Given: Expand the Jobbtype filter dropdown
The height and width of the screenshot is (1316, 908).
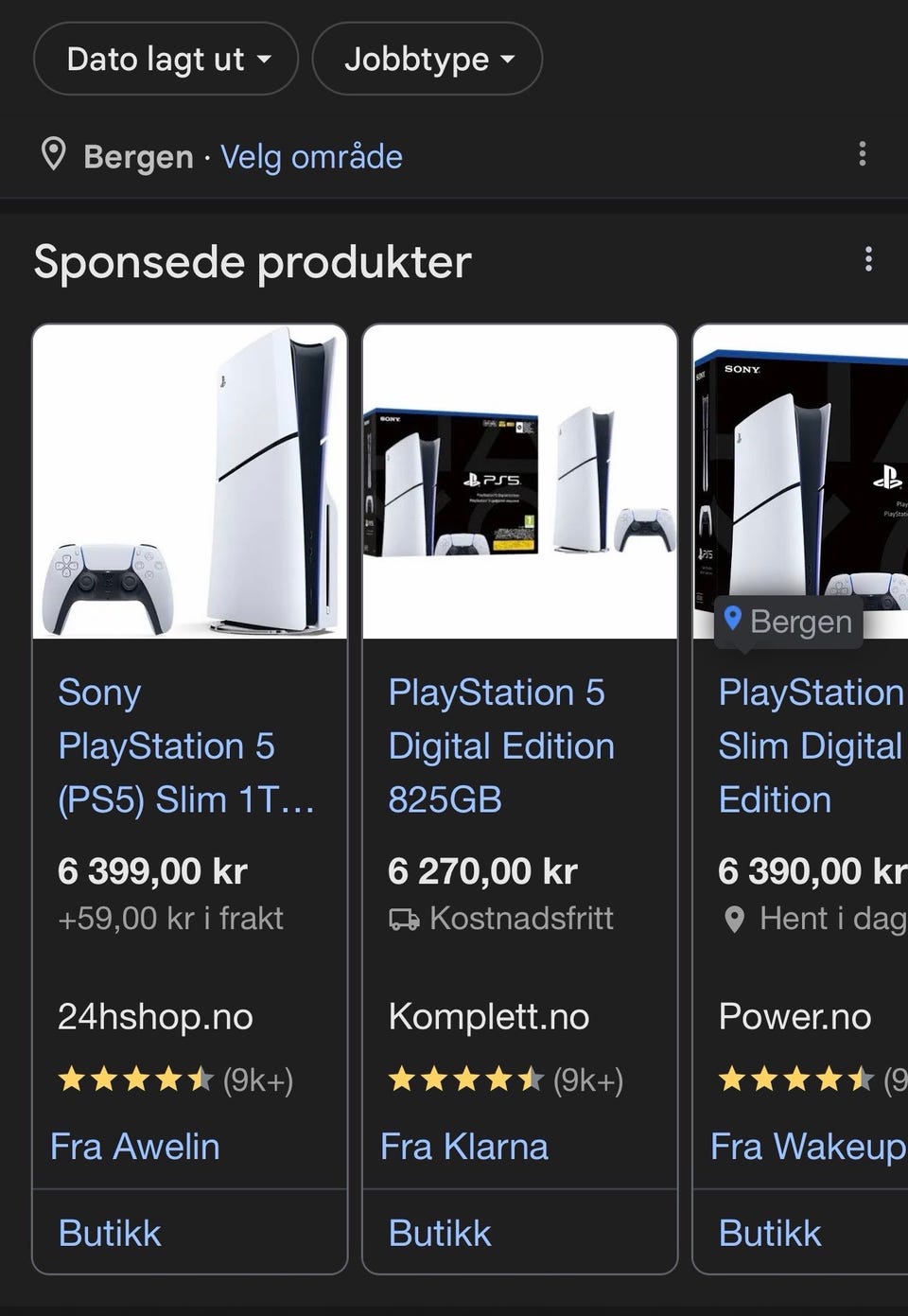Looking at the screenshot, I should [x=428, y=60].
